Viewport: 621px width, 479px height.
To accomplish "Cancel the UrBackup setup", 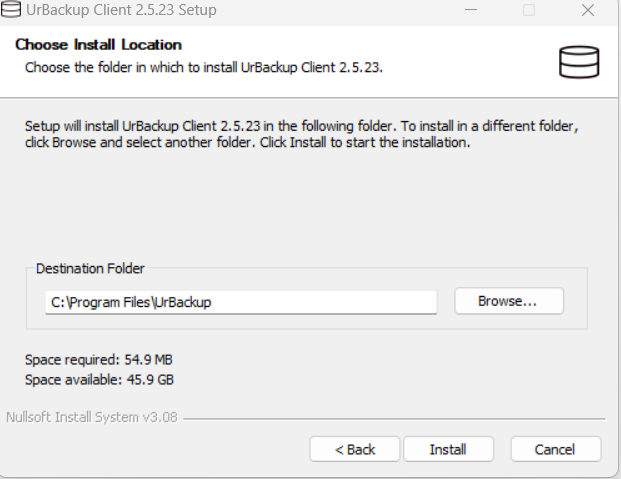I will (x=556, y=449).
